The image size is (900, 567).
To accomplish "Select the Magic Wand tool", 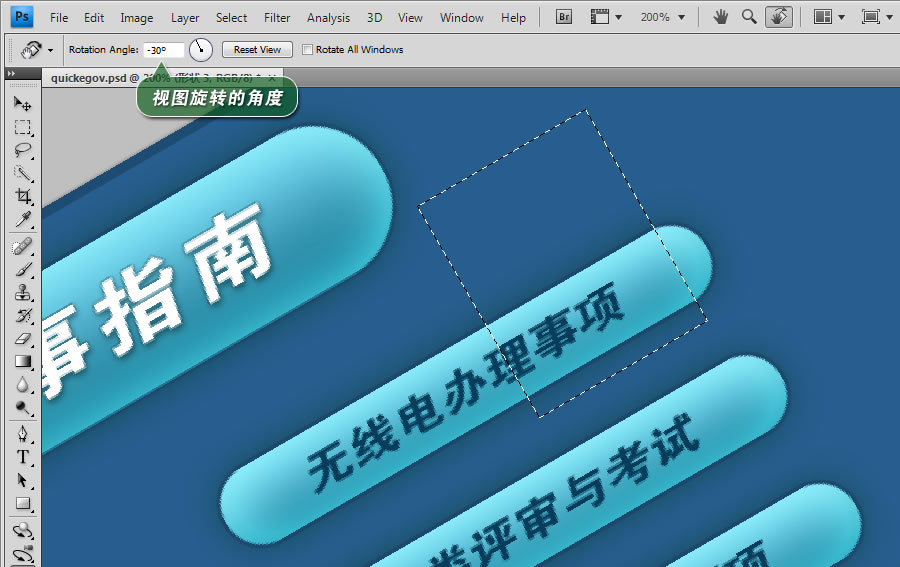I will pos(23,173).
